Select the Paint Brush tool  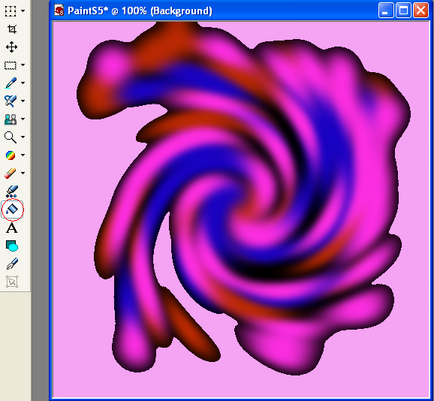tap(10, 101)
